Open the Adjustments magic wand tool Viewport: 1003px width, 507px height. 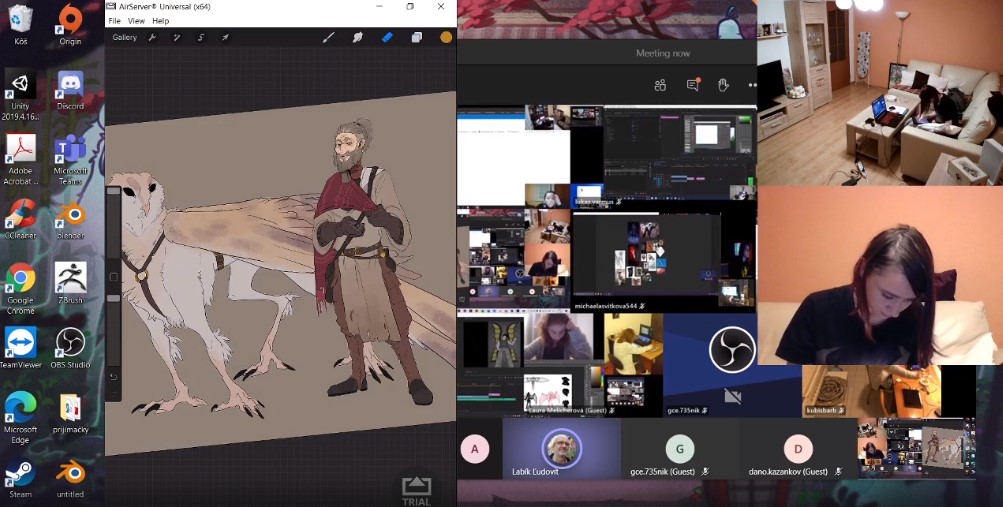[177, 38]
